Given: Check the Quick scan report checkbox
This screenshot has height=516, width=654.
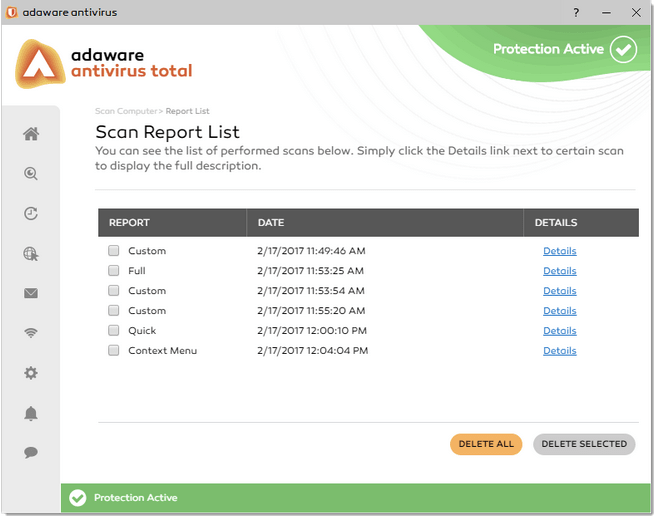Looking at the screenshot, I should tap(113, 330).
